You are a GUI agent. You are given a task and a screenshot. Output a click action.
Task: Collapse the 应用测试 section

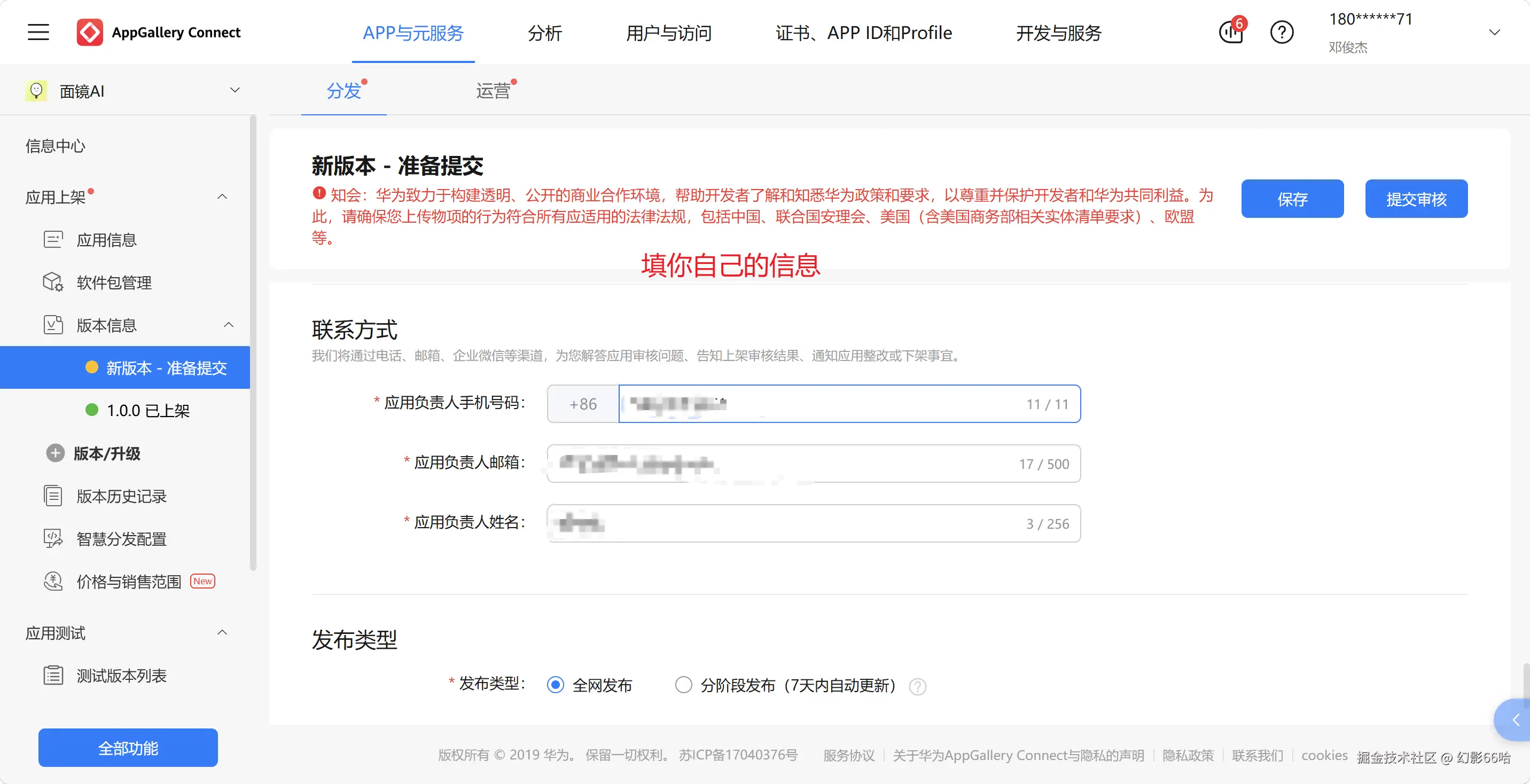pos(222,632)
